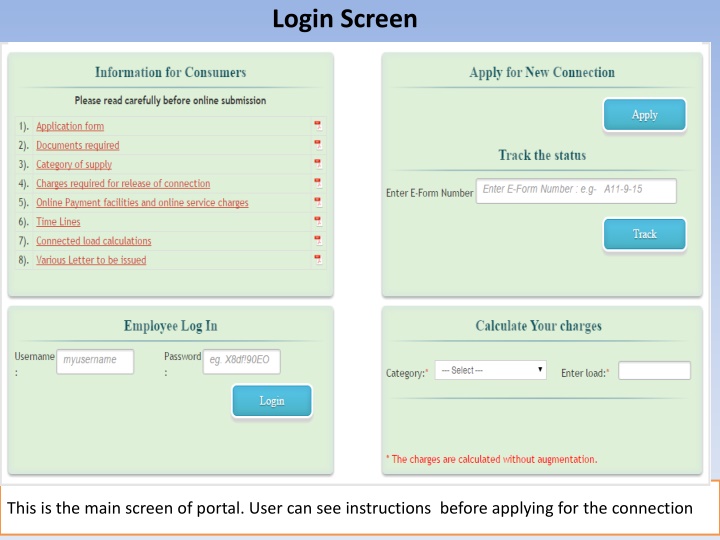Open the Application form link

pyautogui.click(x=70, y=126)
